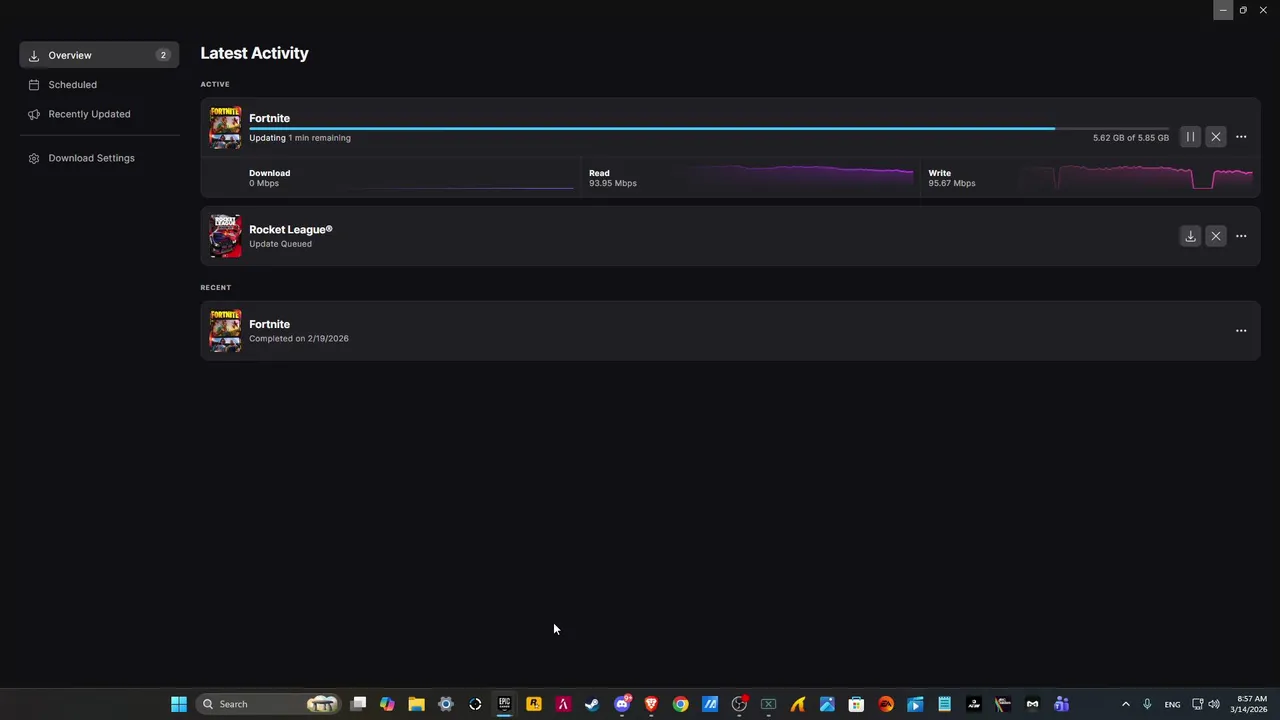Open Steam from the taskbar

[x=592, y=704]
